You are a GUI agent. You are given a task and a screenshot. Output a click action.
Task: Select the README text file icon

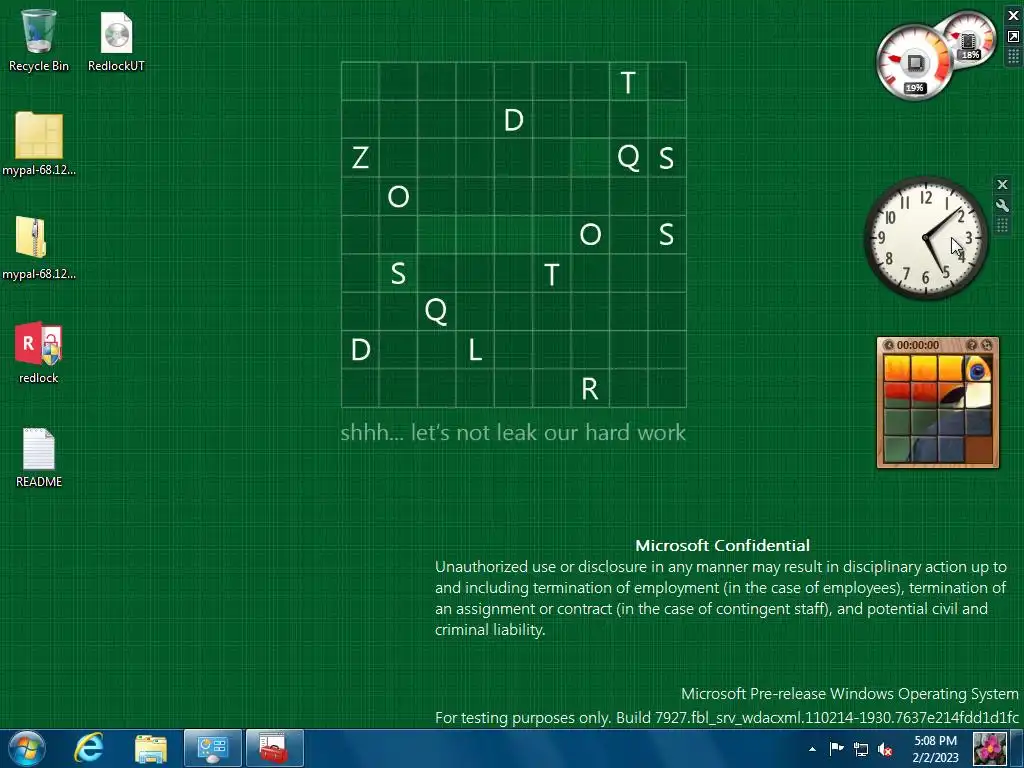(x=39, y=457)
